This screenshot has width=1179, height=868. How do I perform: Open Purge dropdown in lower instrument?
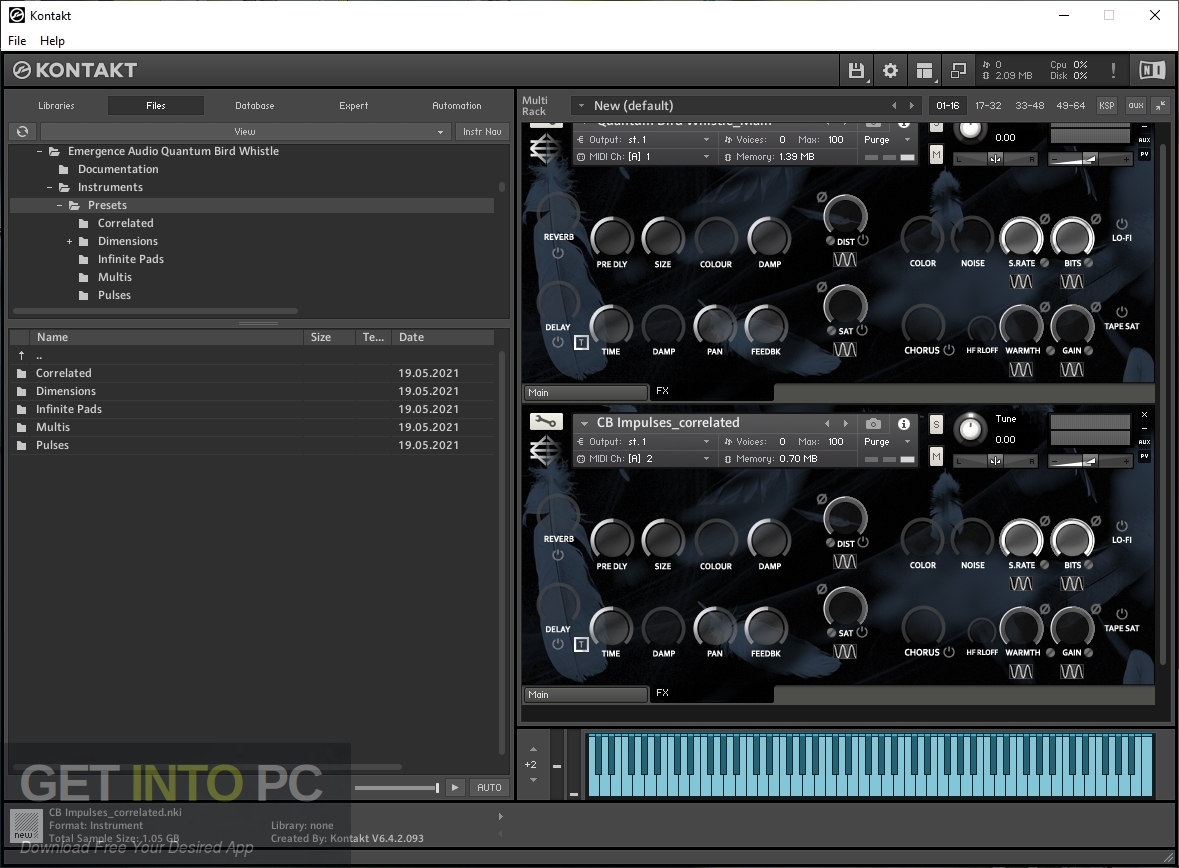click(887, 442)
